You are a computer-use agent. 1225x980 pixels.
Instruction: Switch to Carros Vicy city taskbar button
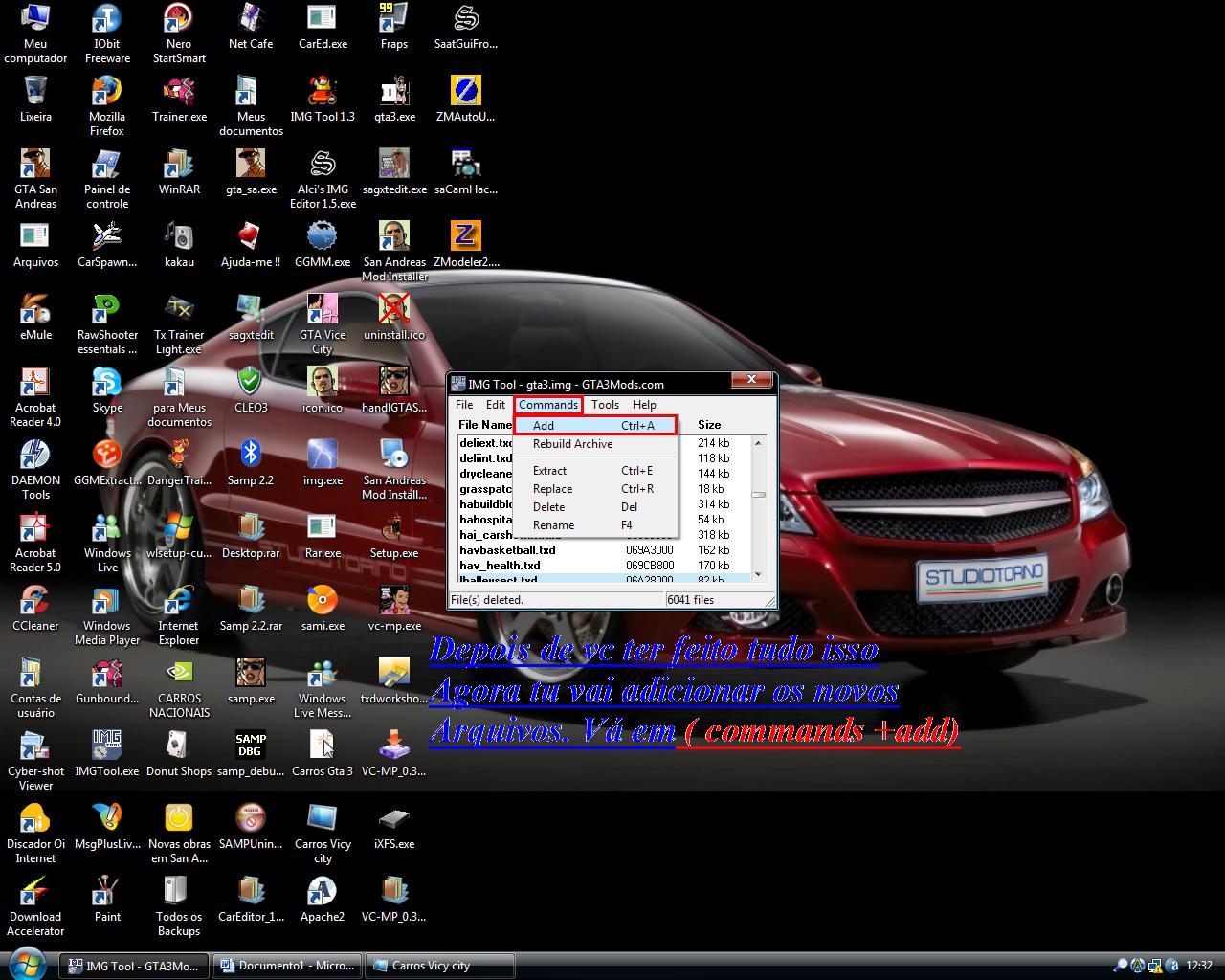click(440, 966)
